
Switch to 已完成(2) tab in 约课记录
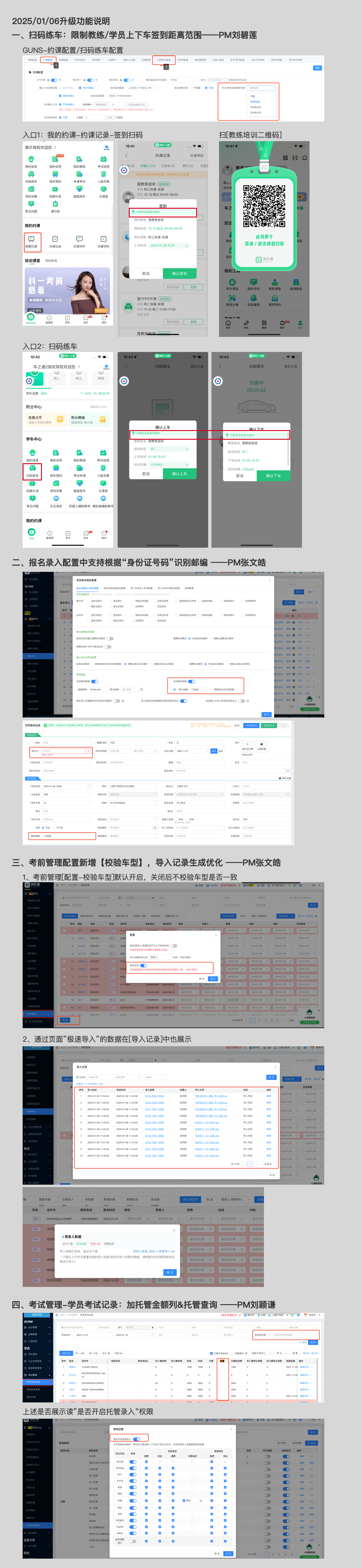tap(167, 166)
